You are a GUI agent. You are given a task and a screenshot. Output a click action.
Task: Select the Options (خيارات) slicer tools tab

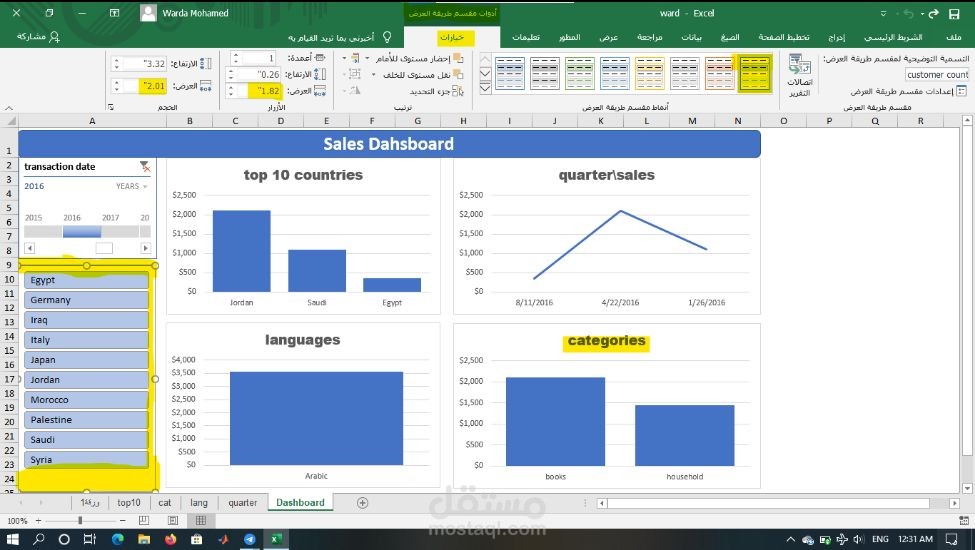tap(452, 37)
